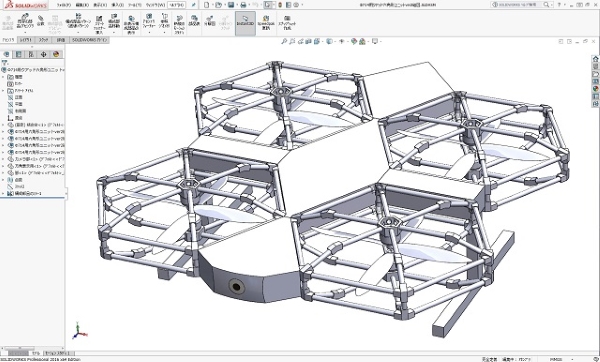Click Zoom to Fit in view toolbar
The width and height of the screenshot is (600, 362).
coord(284,41)
